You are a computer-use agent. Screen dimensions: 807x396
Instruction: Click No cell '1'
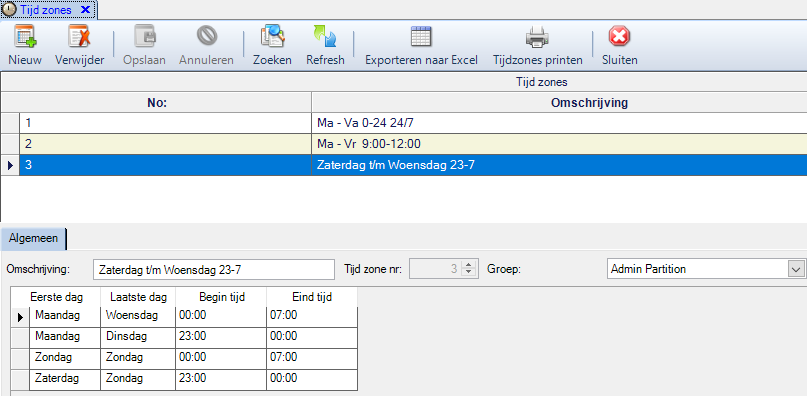tap(166, 123)
